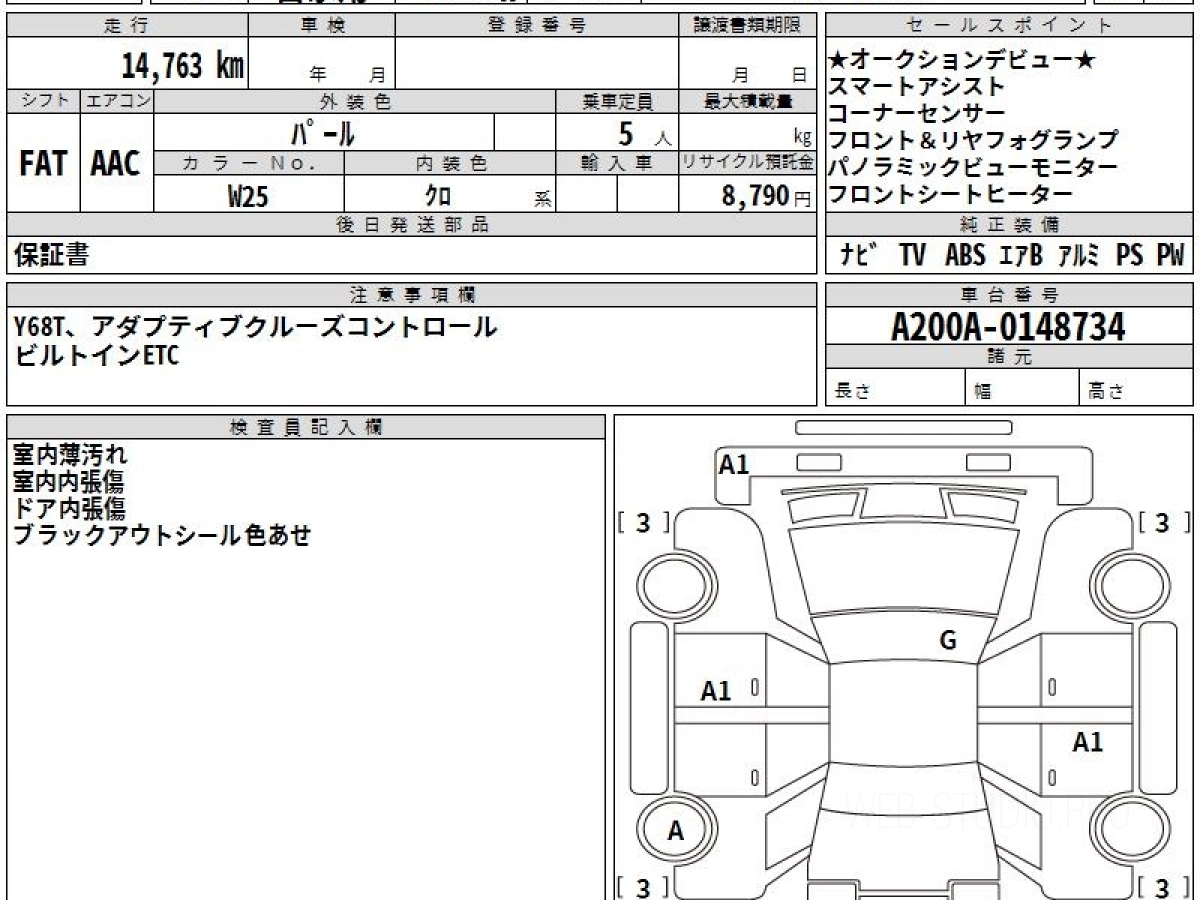Click the エアコン header cell
Image resolution: width=1200 pixels, height=900 pixels.
116,101
